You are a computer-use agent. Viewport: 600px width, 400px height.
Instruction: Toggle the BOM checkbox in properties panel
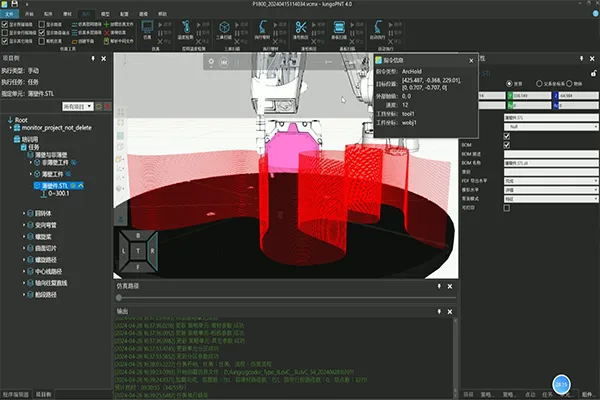point(507,145)
